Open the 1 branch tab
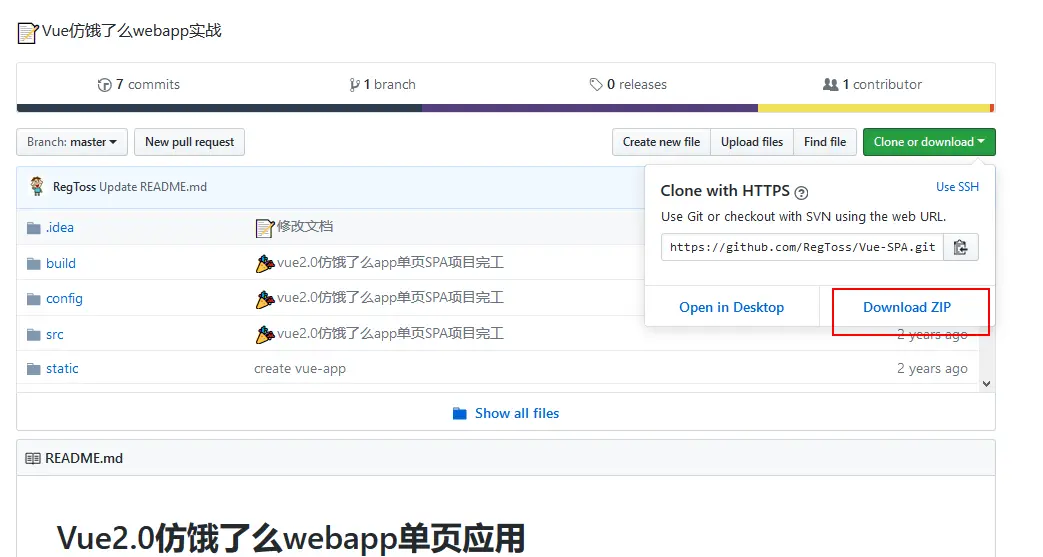 [382, 85]
